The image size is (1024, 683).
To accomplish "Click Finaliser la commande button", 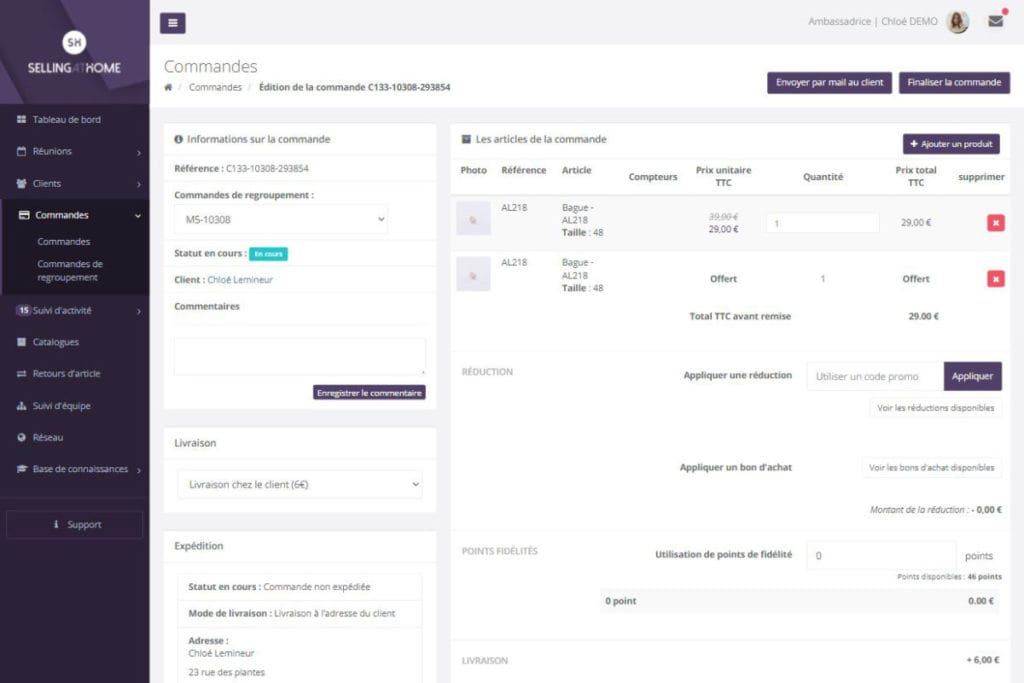I will [x=954, y=82].
